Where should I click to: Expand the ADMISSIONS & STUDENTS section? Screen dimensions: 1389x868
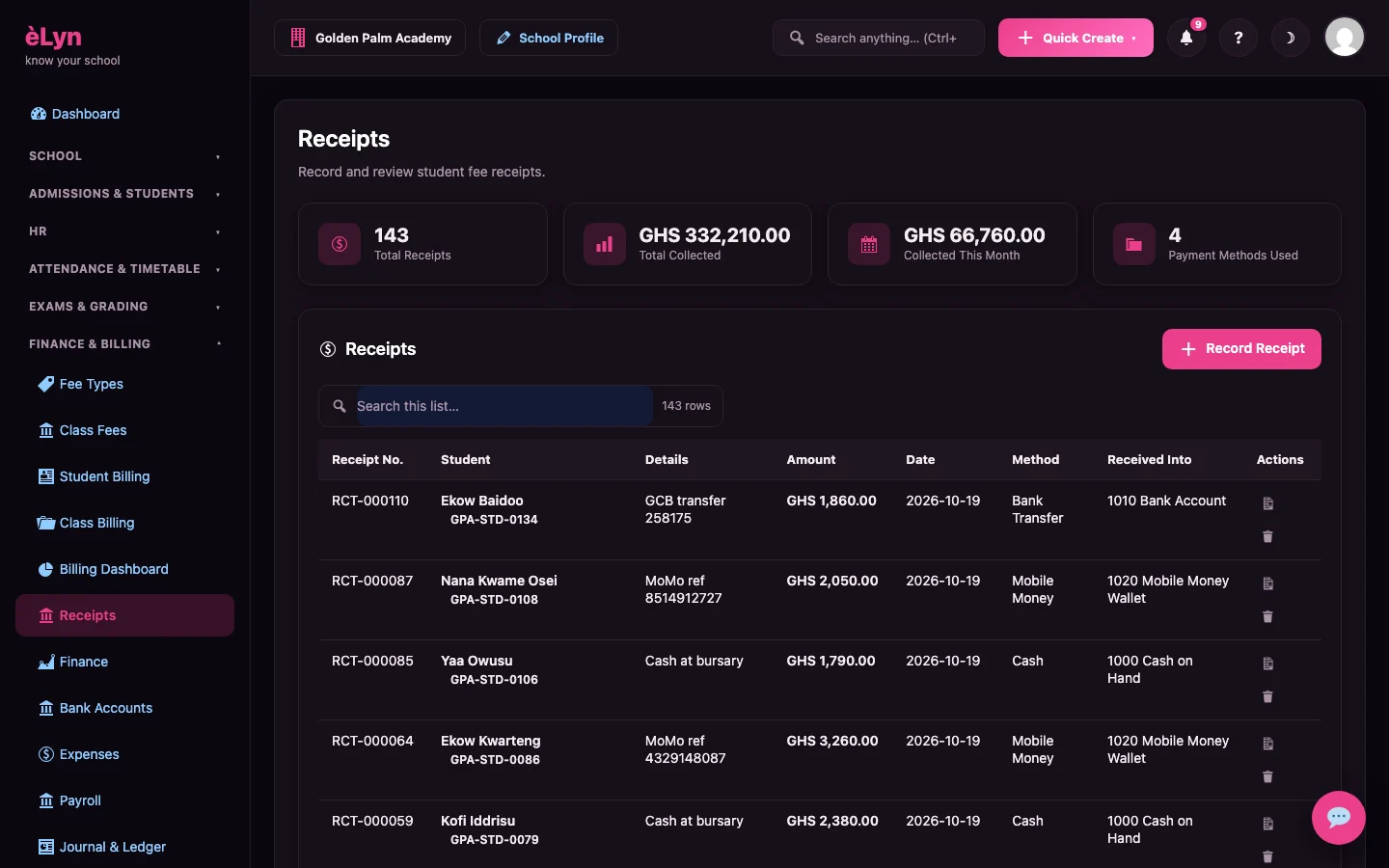[124, 194]
